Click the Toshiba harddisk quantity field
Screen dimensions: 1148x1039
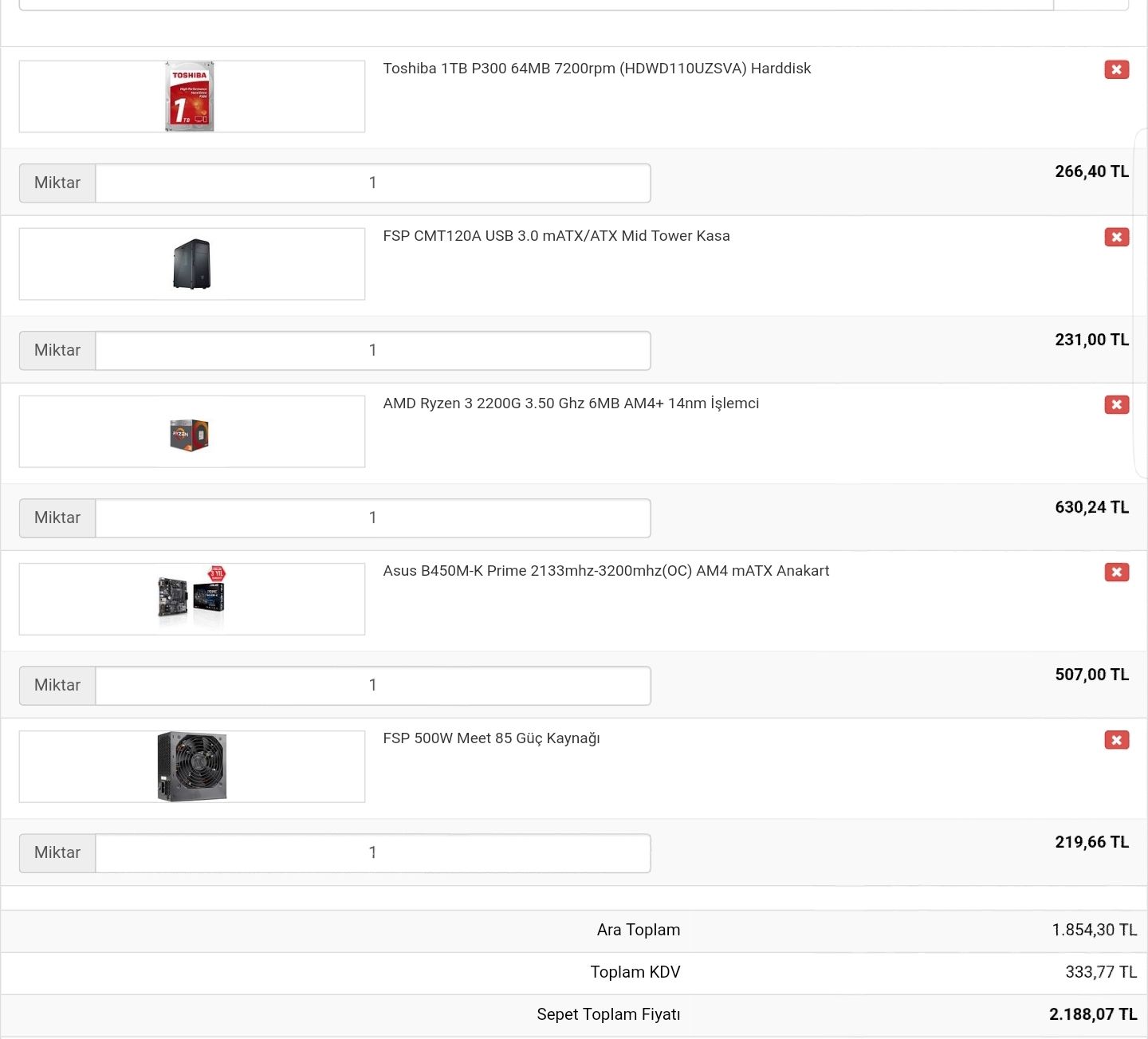point(372,183)
